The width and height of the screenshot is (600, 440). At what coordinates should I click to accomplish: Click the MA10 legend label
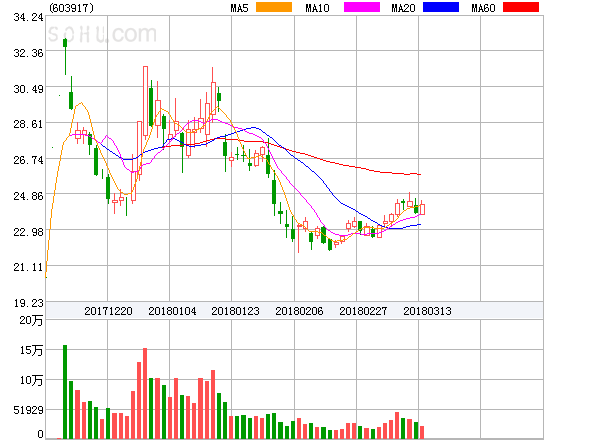(317, 8)
